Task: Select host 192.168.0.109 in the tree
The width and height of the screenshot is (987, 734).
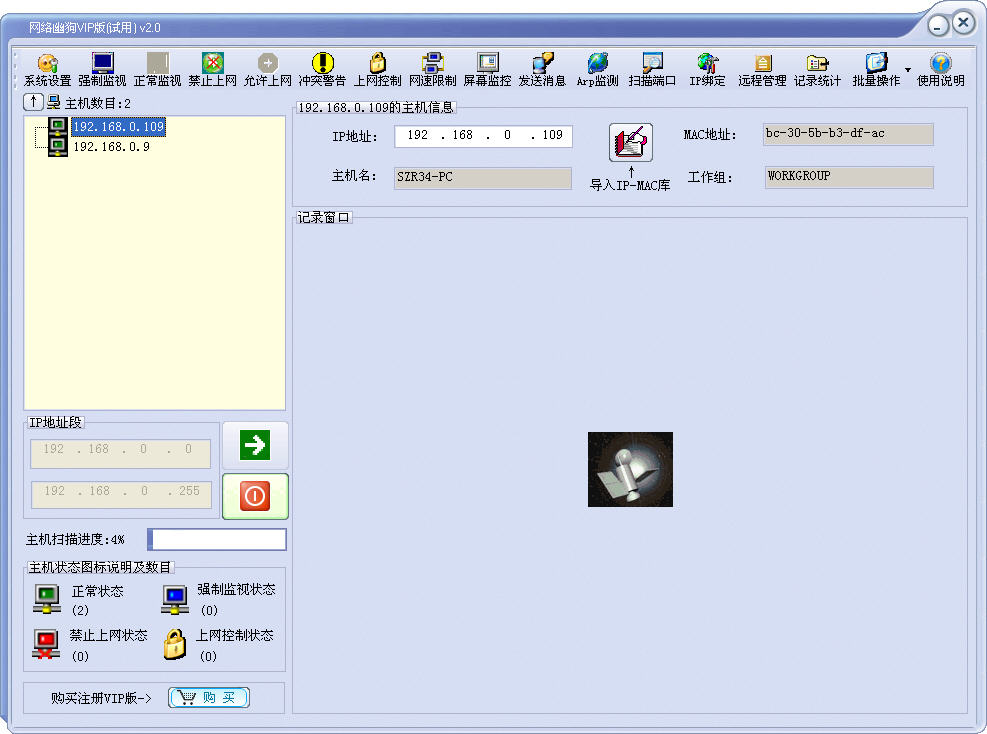Action: click(x=118, y=127)
